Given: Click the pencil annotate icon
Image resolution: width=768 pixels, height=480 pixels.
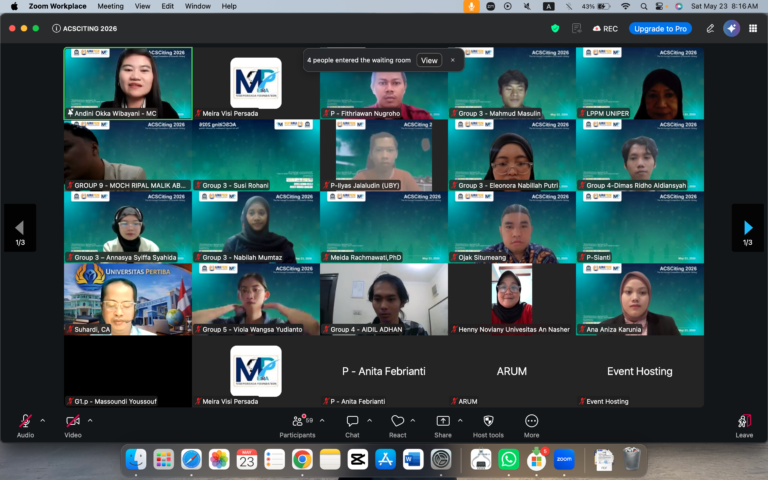Looking at the screenshot, I should click(710, 28).
